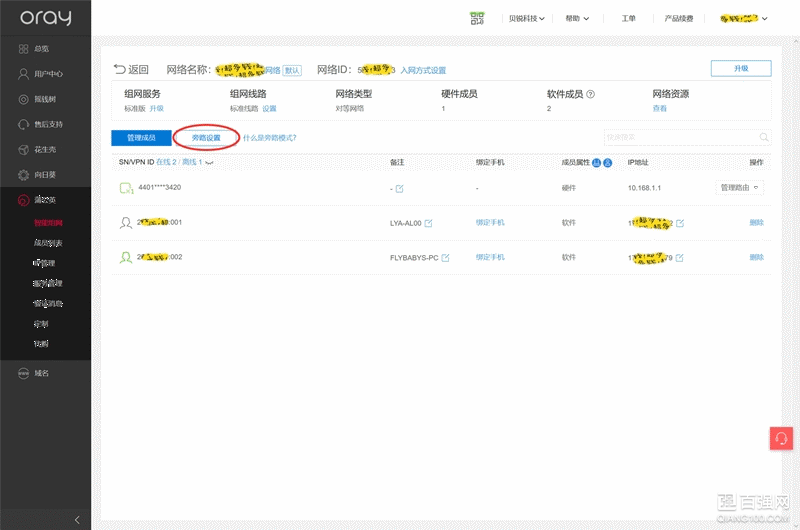Click 设置 link under 组网线路
800x530 pixels.
pos(269,108)
